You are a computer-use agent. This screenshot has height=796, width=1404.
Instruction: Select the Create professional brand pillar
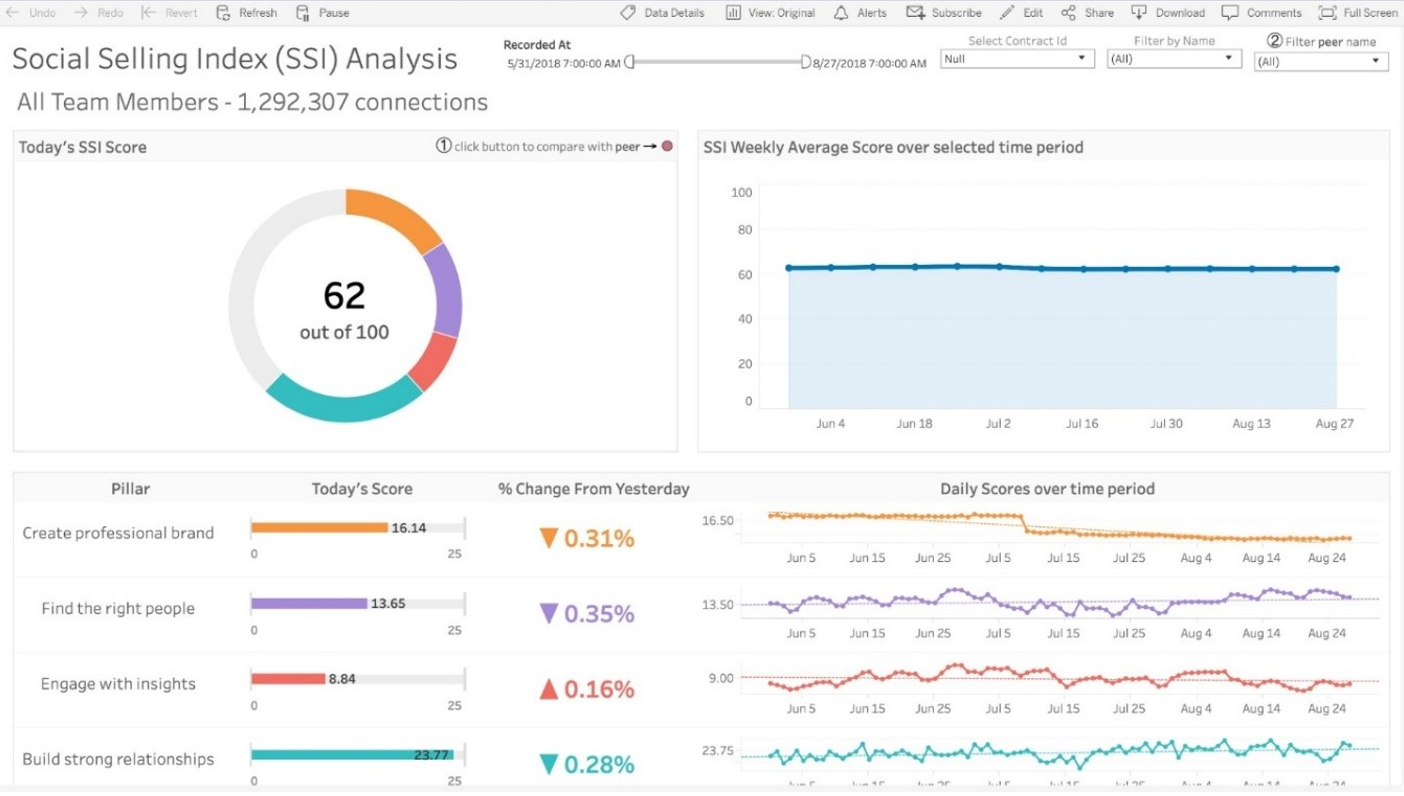(118, 533)
